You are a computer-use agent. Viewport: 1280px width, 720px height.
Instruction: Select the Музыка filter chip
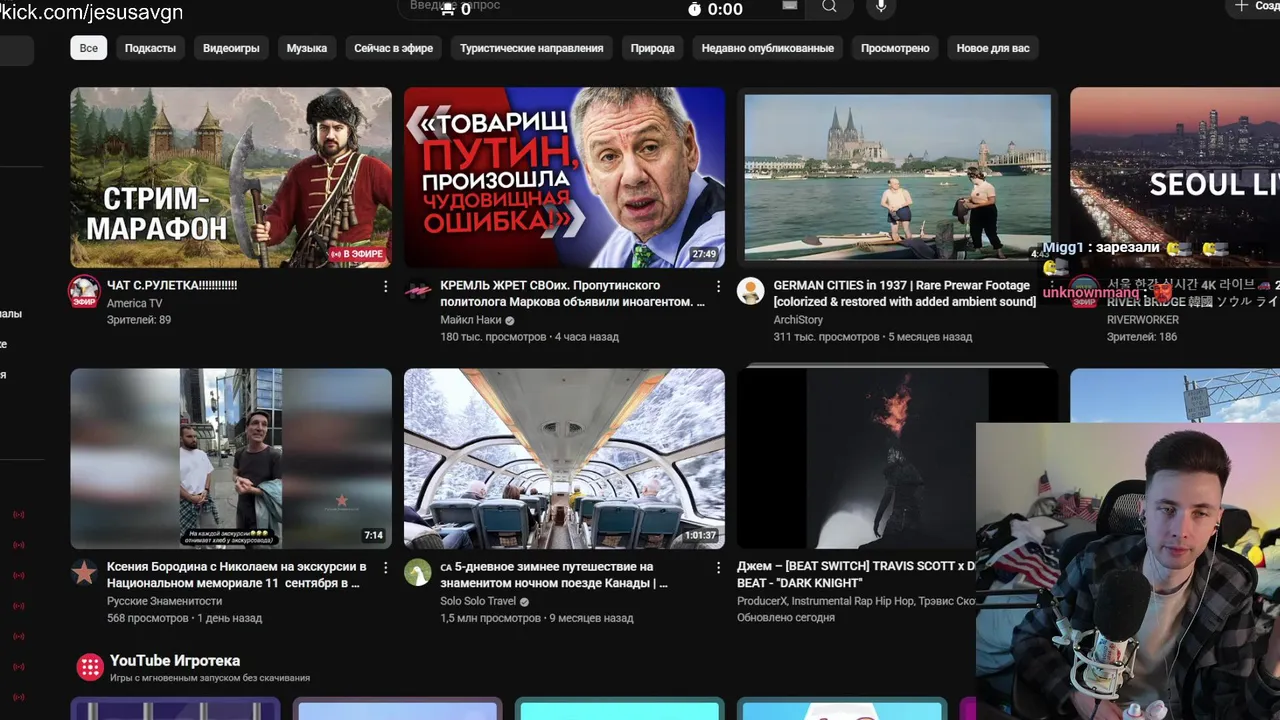307,48
